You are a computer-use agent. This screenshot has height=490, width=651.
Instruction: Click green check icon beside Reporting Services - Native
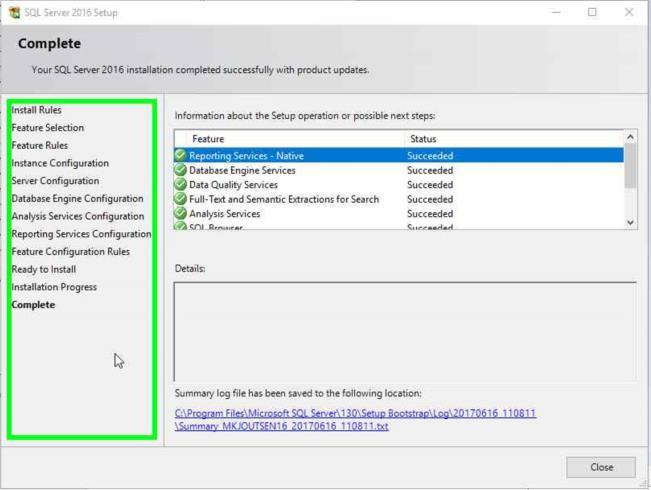click(180, 155)
